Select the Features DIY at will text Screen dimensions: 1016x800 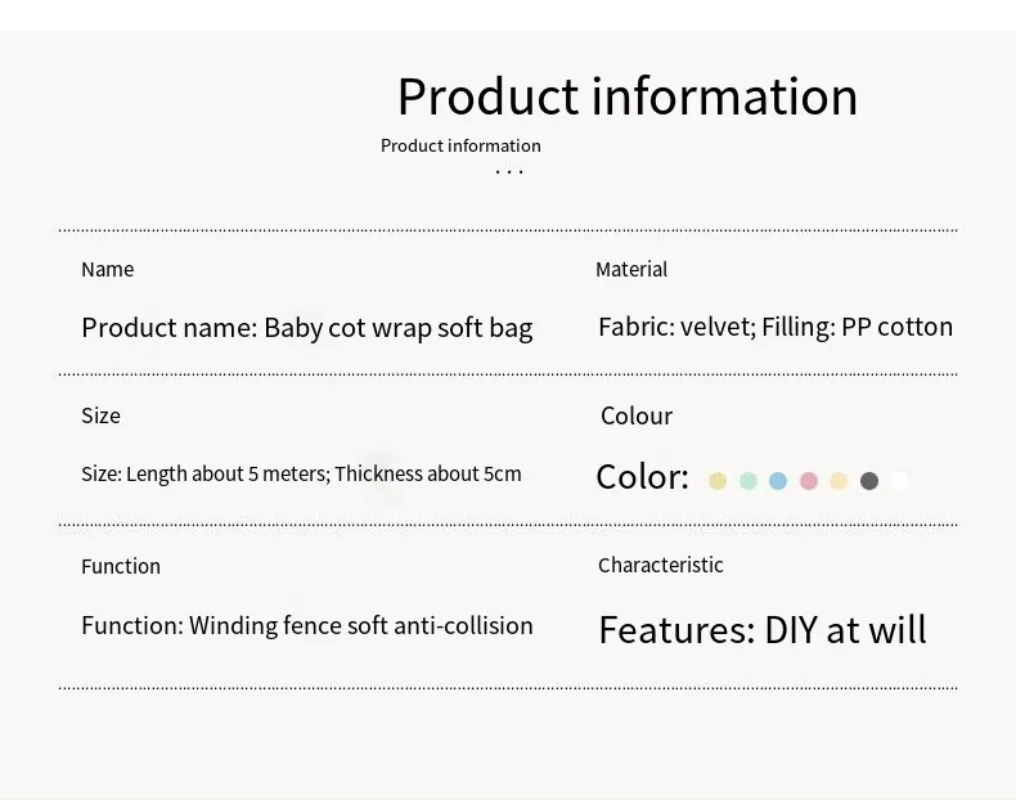(763, 630)
